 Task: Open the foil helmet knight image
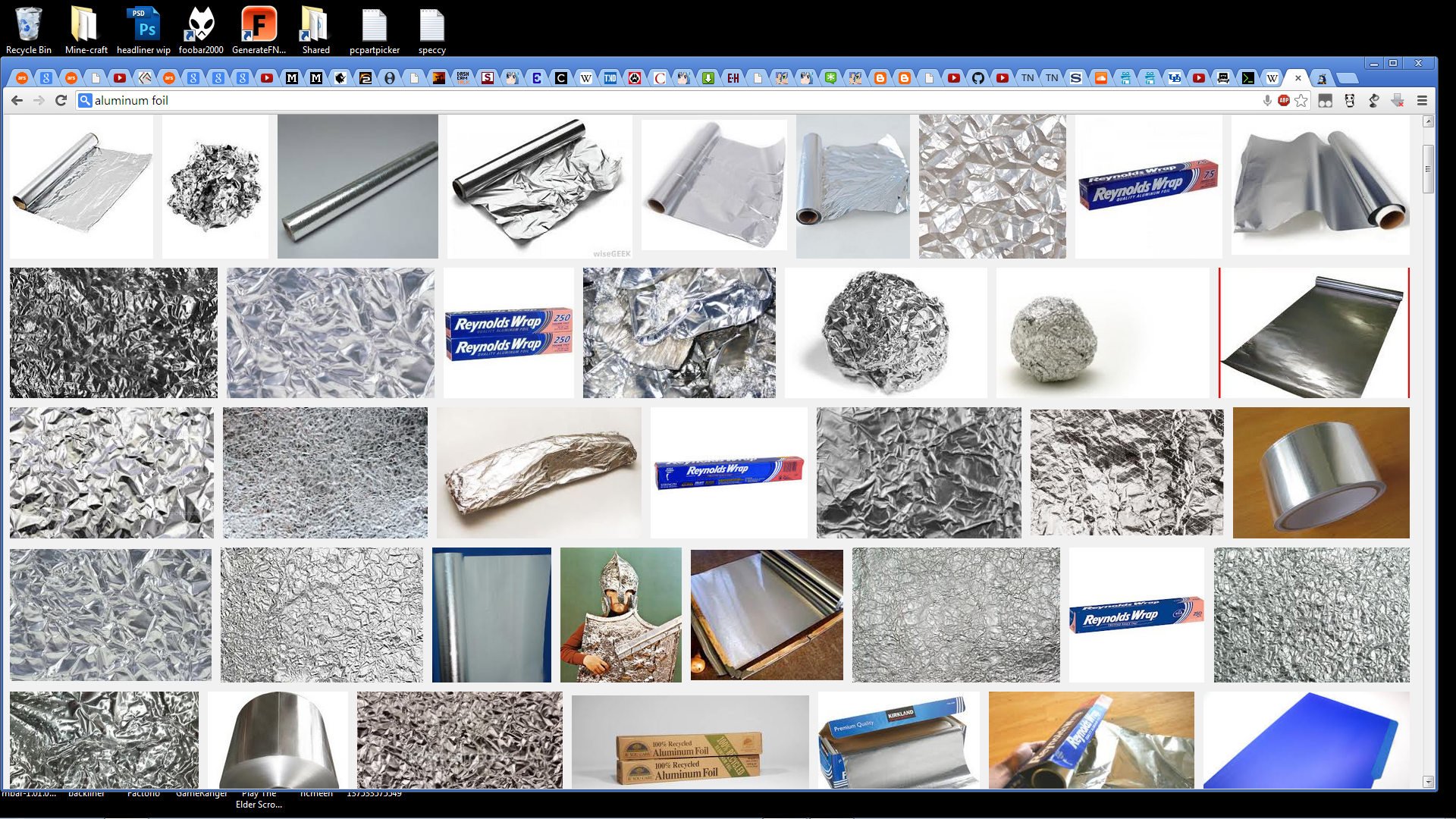click(x=620, y=614)
